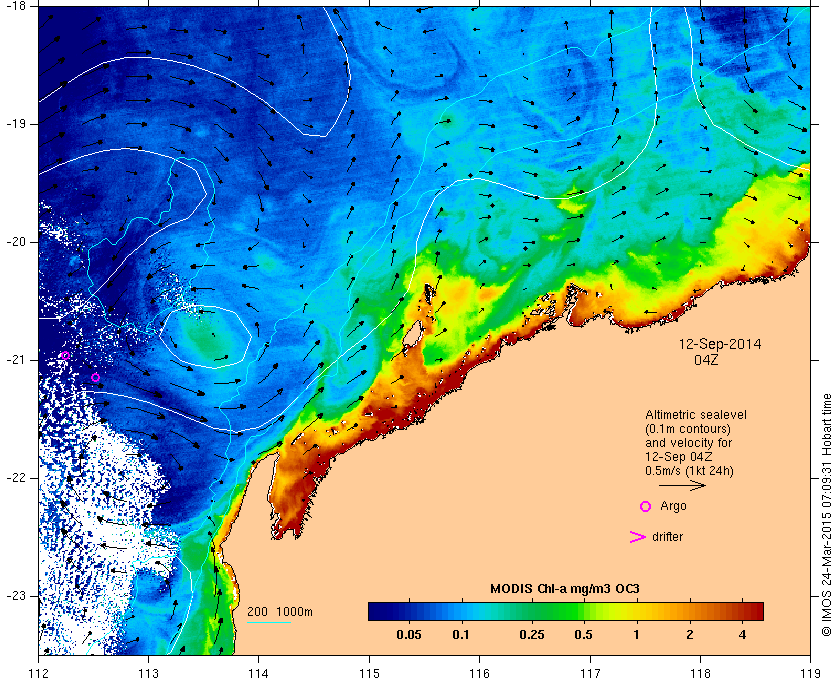Select the Argo float marker closest to -21 label
Screen dimensions: 840x680
[65, 355]
